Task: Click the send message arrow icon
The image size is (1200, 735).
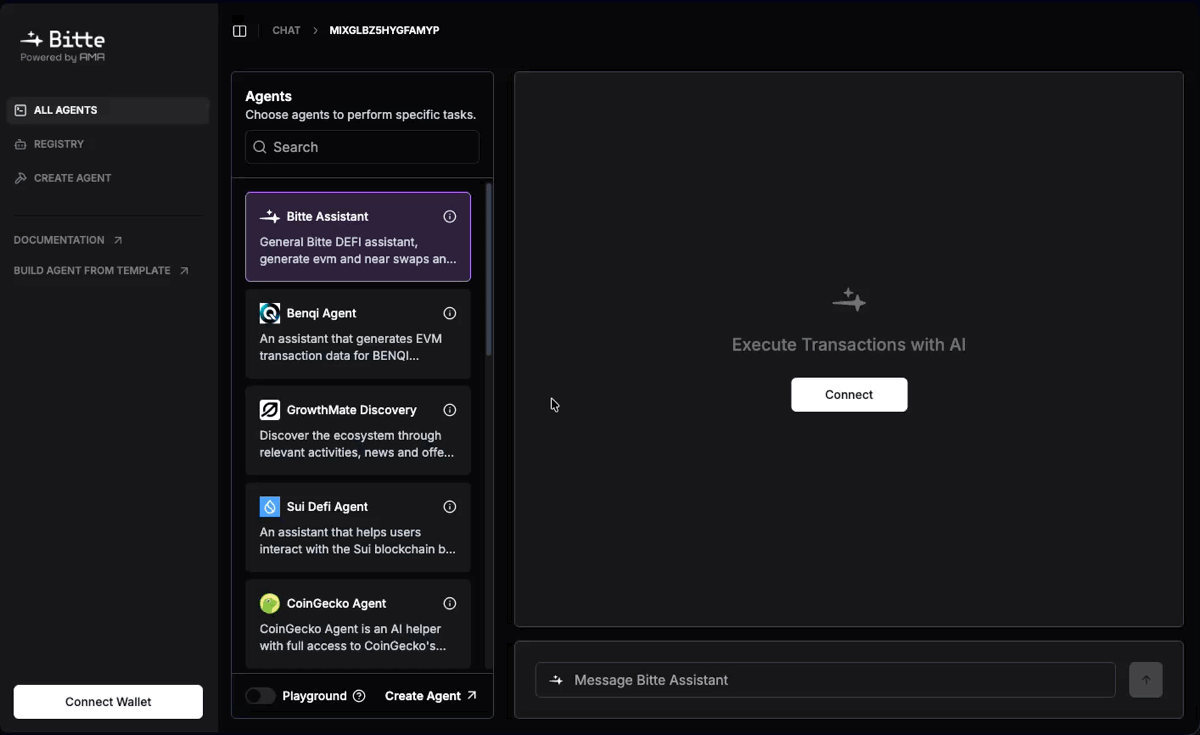Action: [x=1145, y=679]
